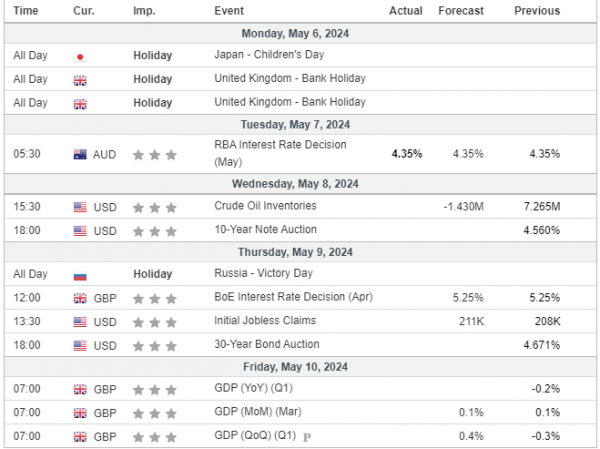The height and width of the screenshot is (449, 600).
Task: Click the previous value 7.265M
Action: tap(542, 207)
